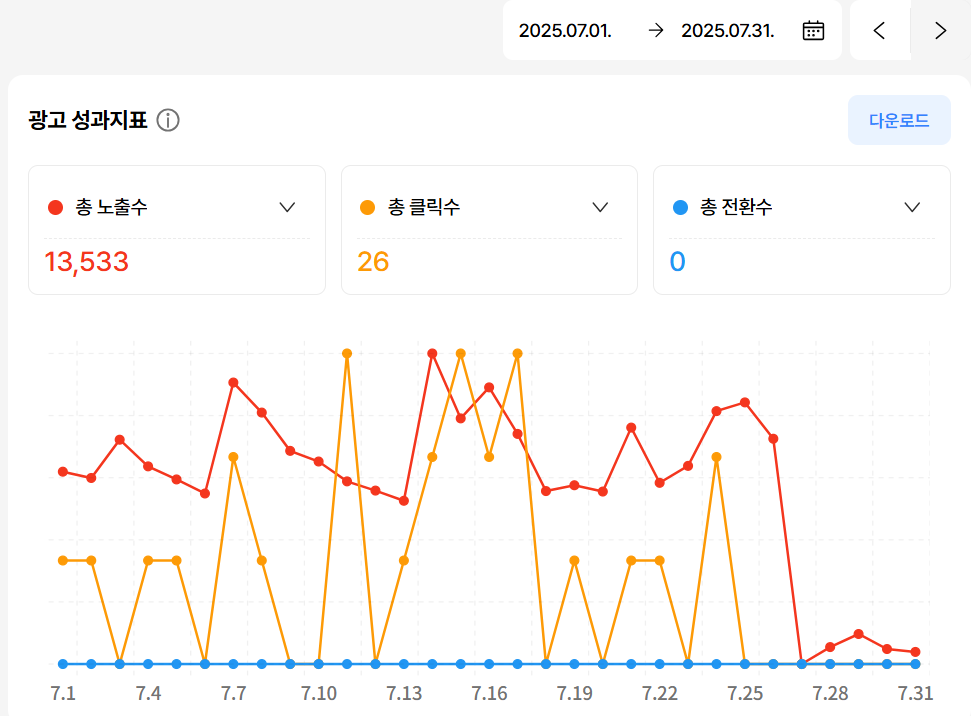Select the start date 2025.07.01. field
971x716 pixels.
click(565, 30)
